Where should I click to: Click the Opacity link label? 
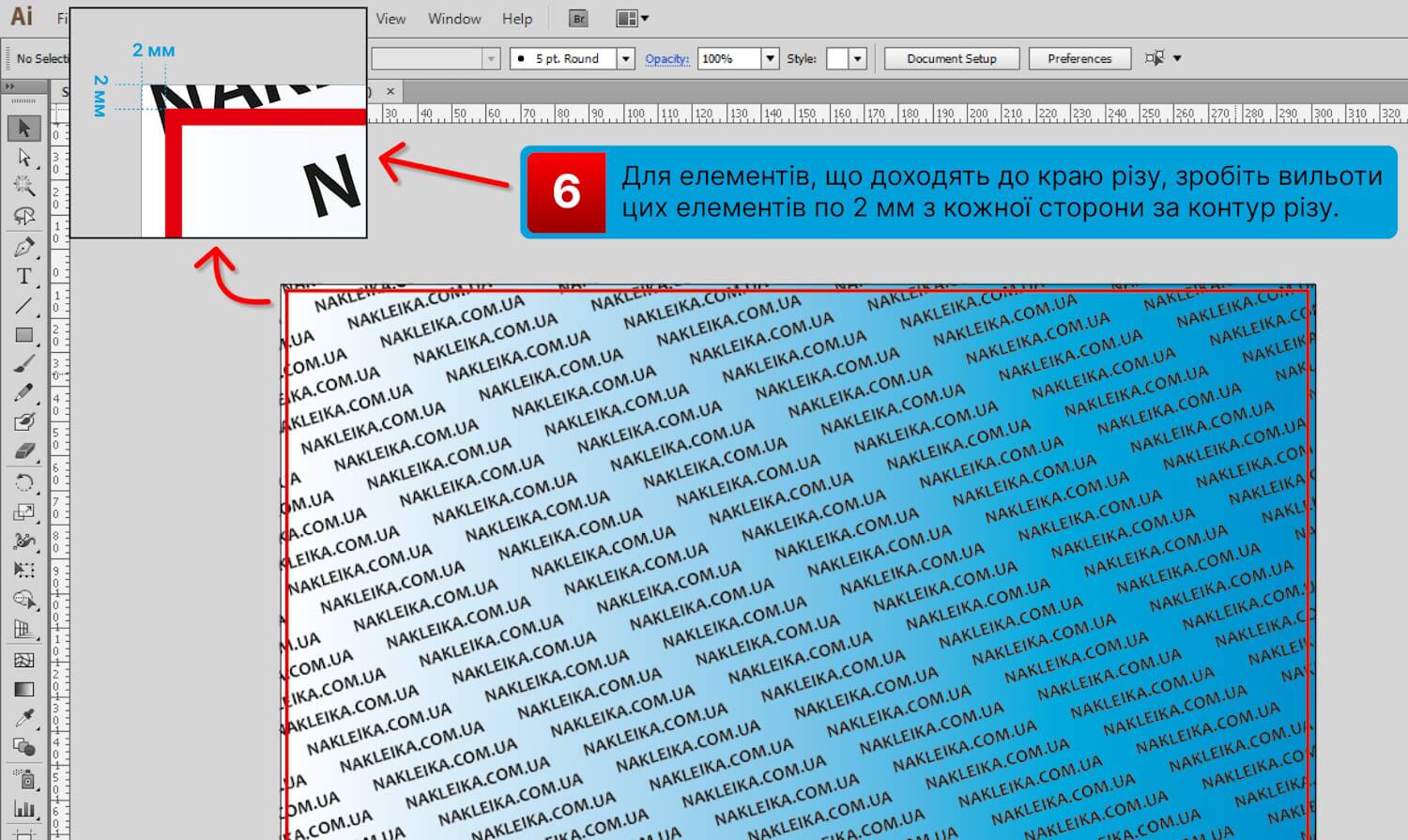[x=667, y=58]
